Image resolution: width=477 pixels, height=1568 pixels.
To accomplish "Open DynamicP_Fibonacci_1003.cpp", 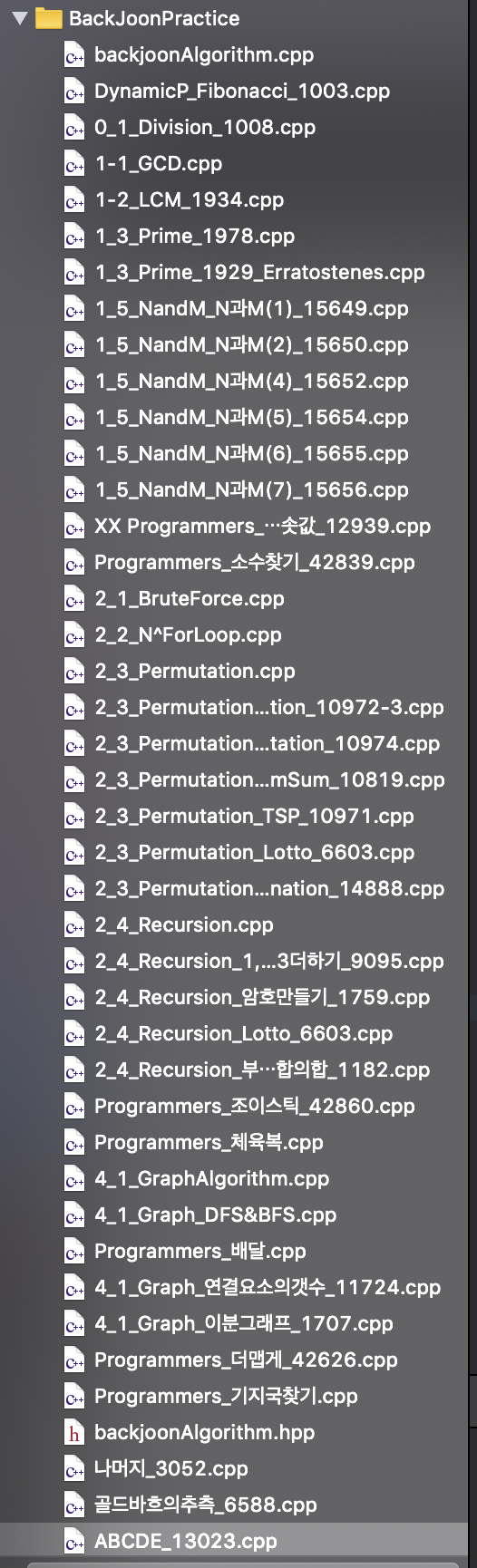I will [242, 92].
